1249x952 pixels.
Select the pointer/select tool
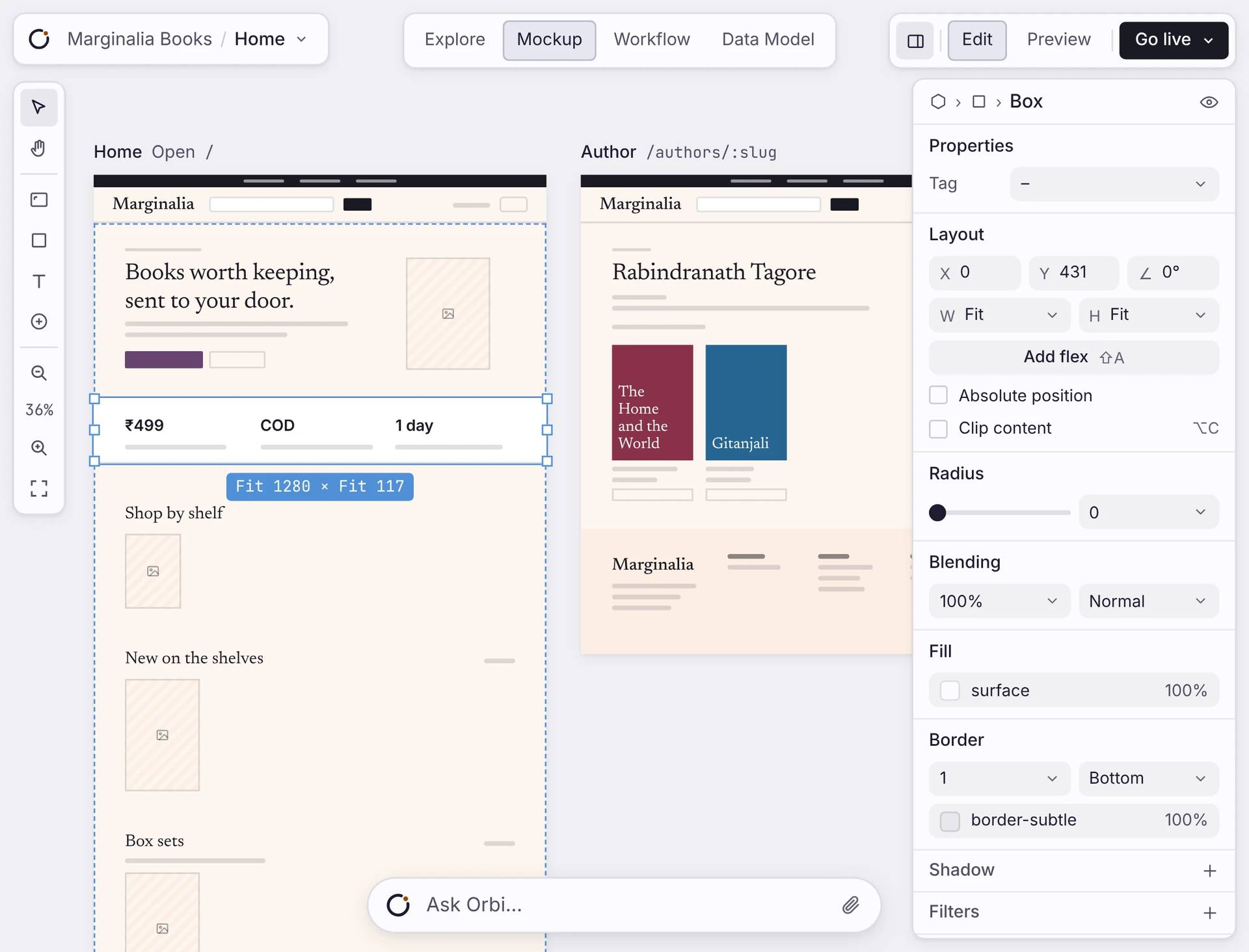[x=39, y=107]
